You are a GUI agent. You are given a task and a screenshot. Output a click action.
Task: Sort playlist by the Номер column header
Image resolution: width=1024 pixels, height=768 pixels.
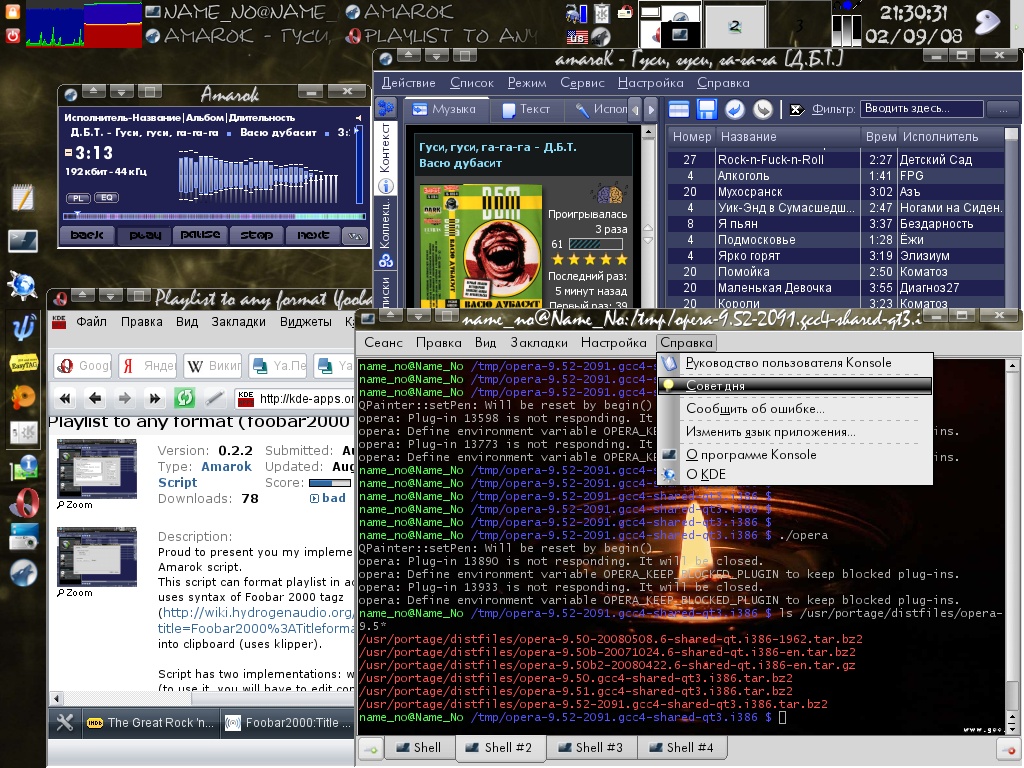[692, 136]
